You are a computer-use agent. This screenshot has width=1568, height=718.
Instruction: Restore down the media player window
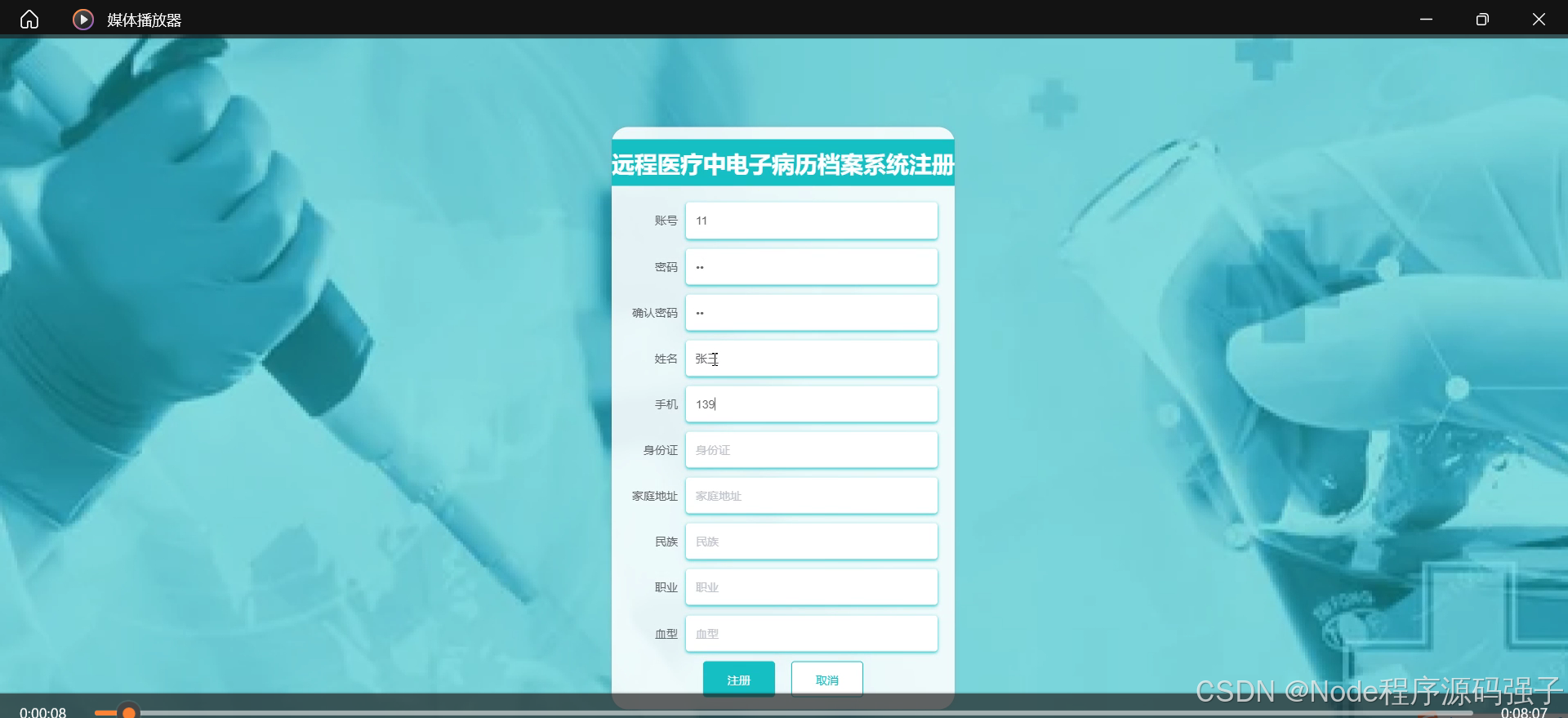(1482, 19)
